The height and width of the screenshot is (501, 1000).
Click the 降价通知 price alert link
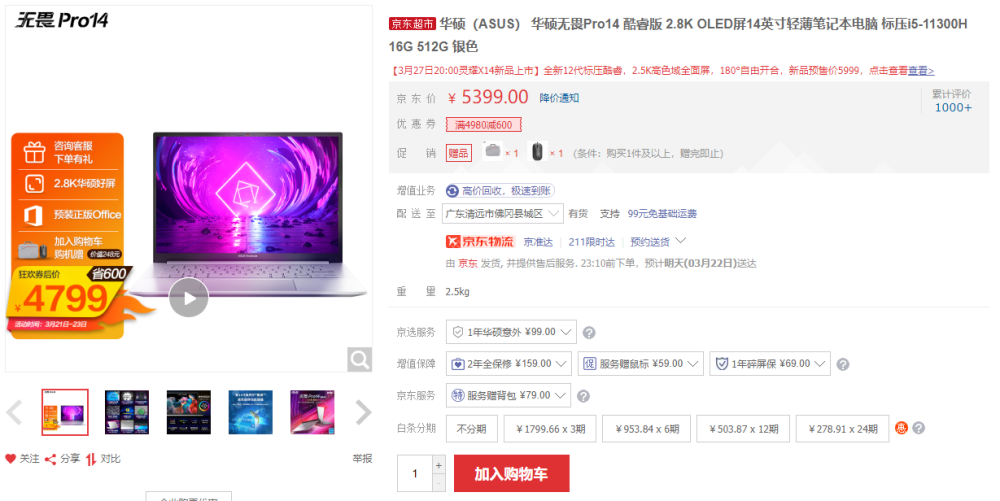coord(559,98)
